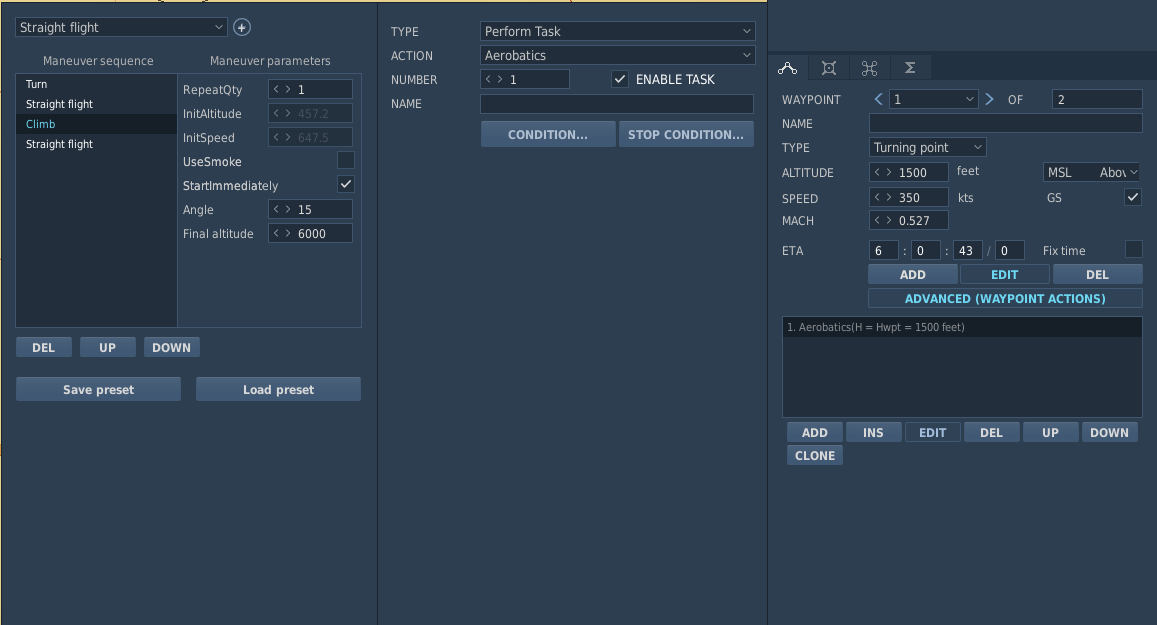Image resolution: width=1157 pixels, height=625 pixels.
Task: Open the Straight flight maneuver dropdown
Action: tap(121, 27)
